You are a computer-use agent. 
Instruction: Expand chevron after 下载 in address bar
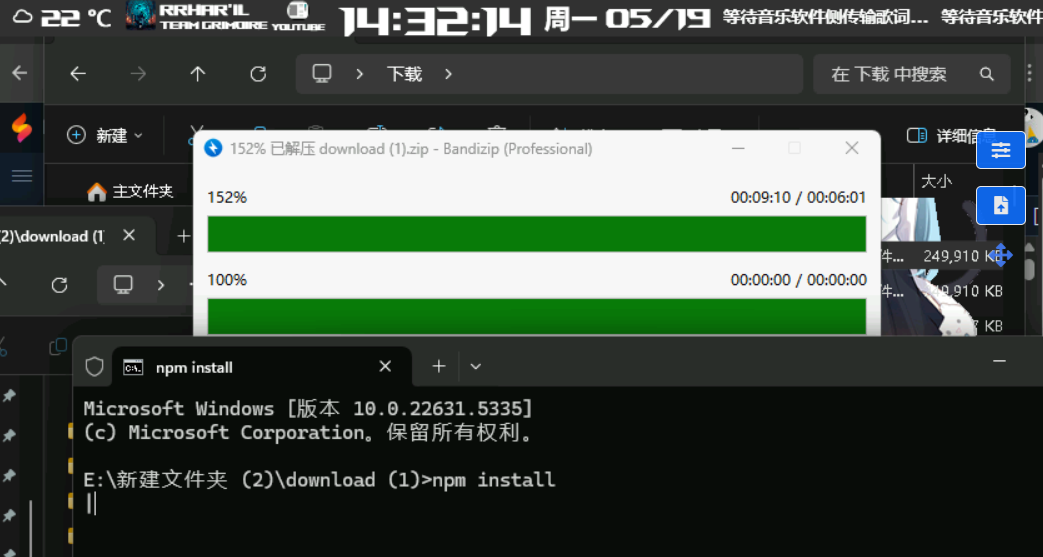click(x=448, y=74)
